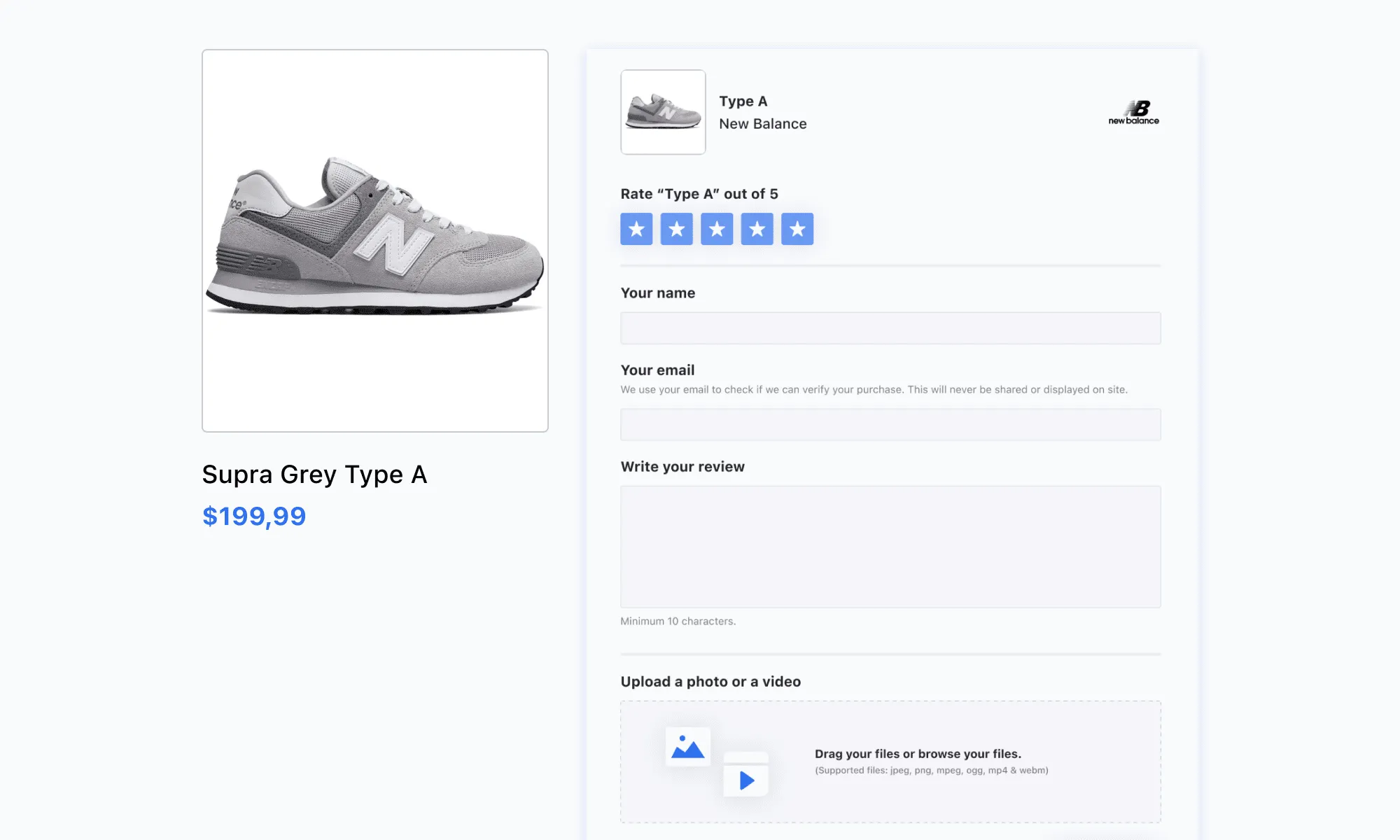
Task: Choose the third rating star
Action: (717, 229)
